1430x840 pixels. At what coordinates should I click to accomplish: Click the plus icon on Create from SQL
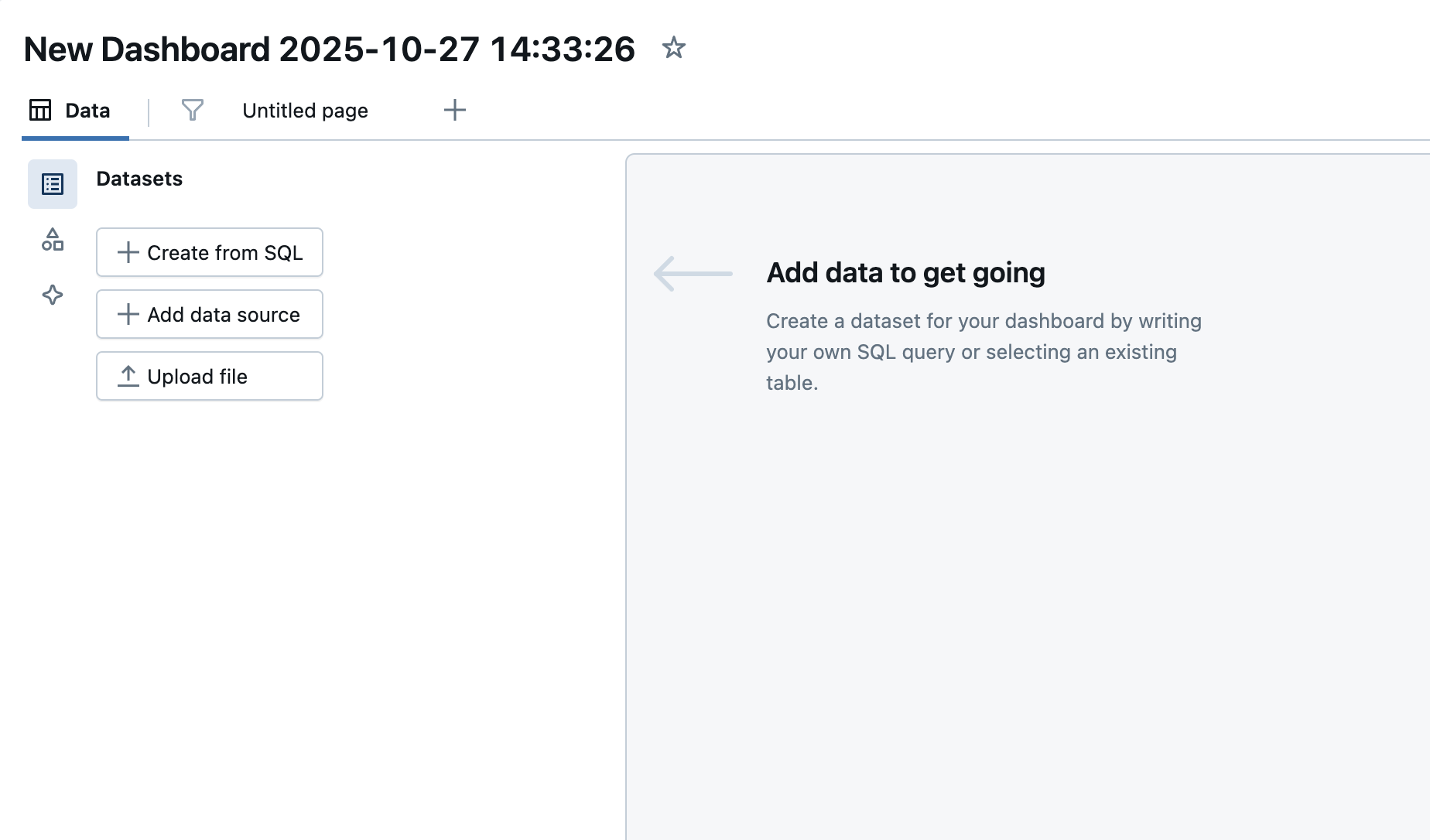[128, 253]
